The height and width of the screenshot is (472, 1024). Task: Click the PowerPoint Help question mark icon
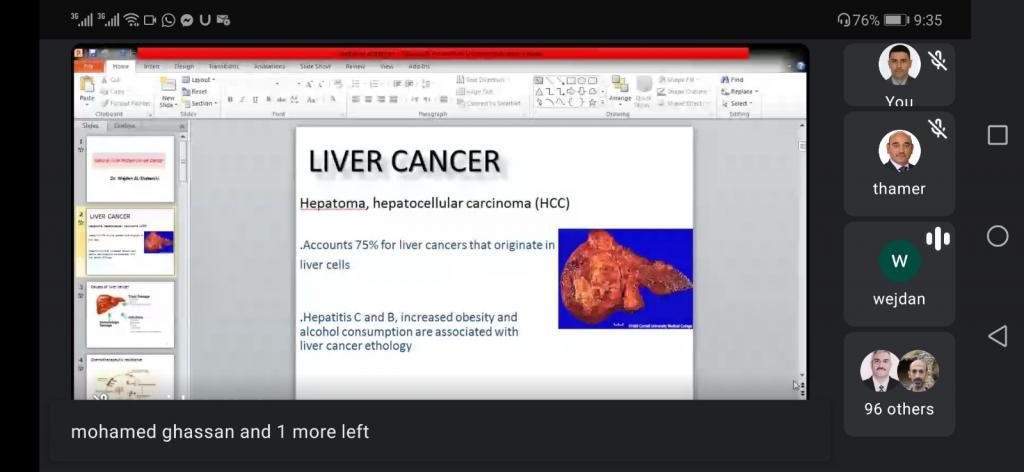point(800,66)
